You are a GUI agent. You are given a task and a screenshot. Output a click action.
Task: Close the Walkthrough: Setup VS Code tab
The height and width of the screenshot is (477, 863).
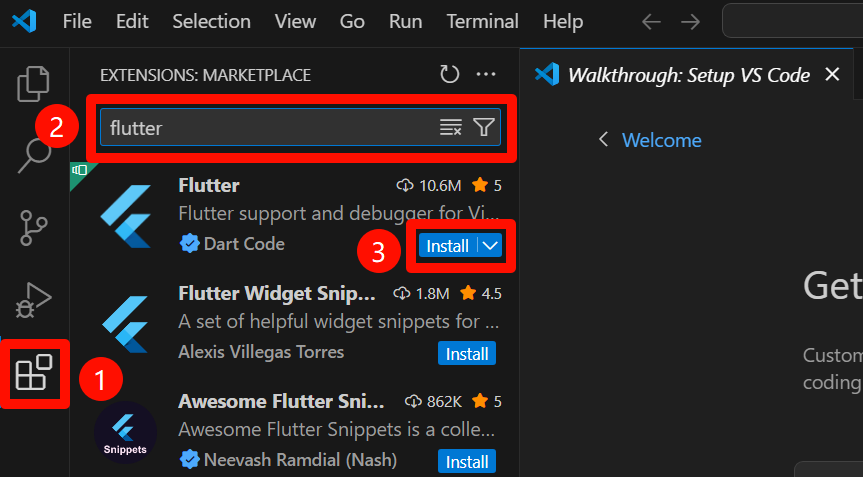pyautogui.click(x=832, y=75)
